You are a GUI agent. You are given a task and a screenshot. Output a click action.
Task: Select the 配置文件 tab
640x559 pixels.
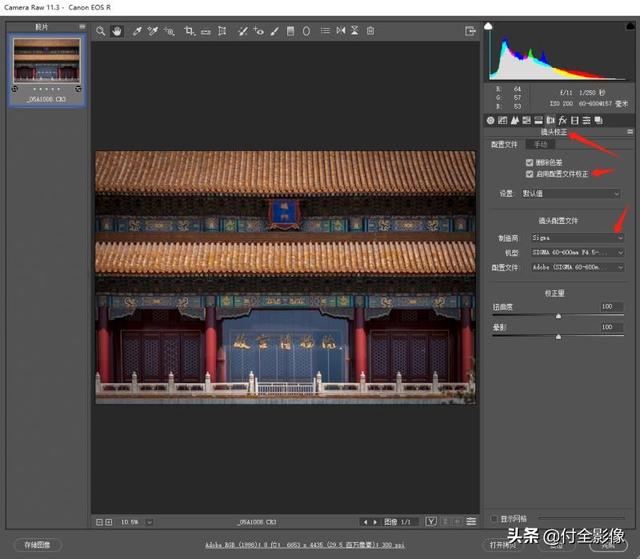504,144
